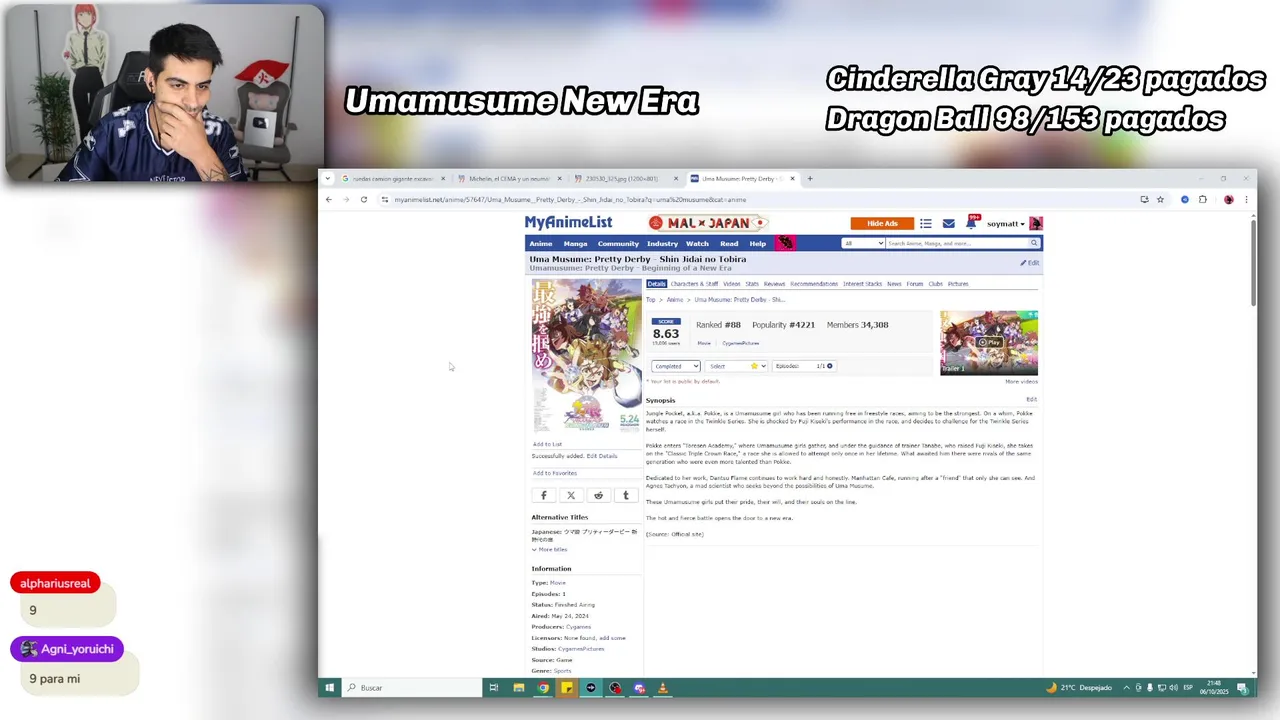Open the Reviews tab
The image size is (1280, 720).
775,284
